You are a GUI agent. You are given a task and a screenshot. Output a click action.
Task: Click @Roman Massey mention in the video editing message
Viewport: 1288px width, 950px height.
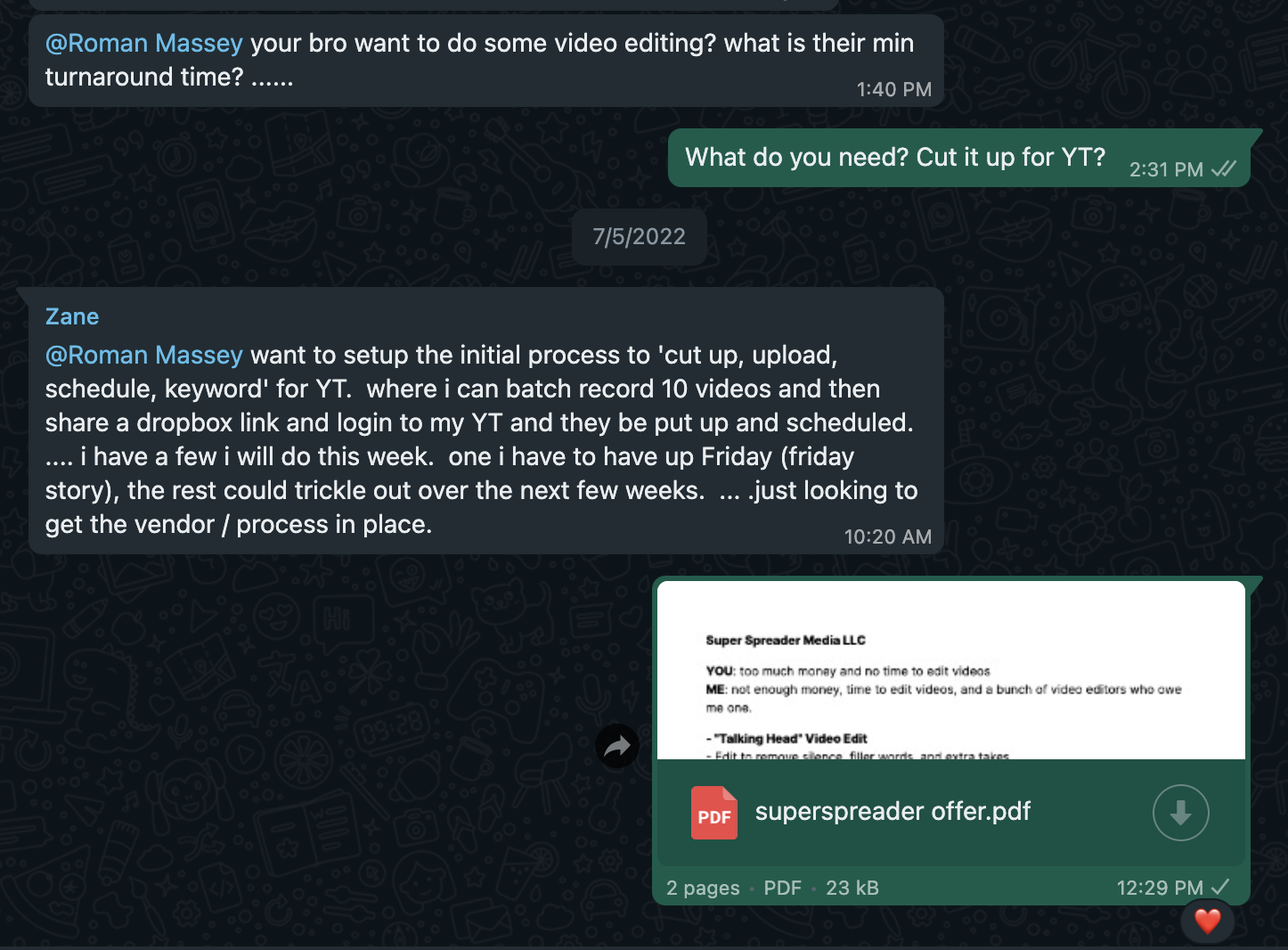click(144, 43)
